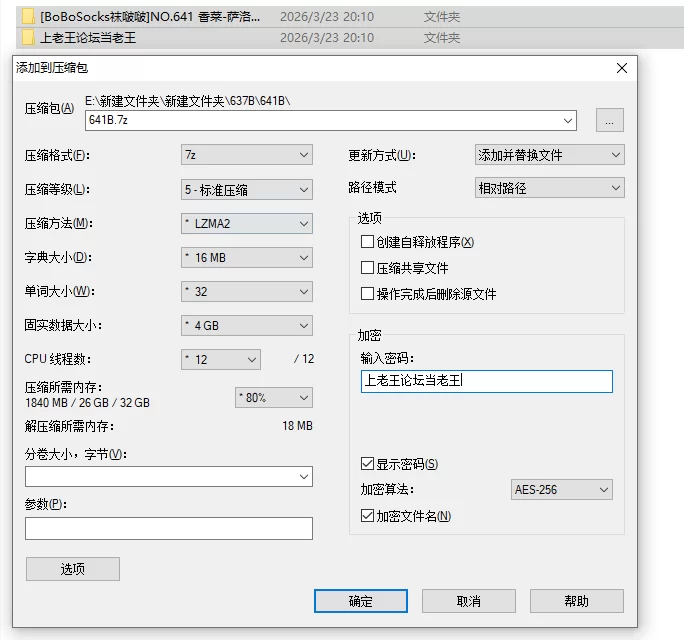Enable 创建自释放程序 checkbox
Viewport: 684px width, 640px height.
tap(367, 242)
